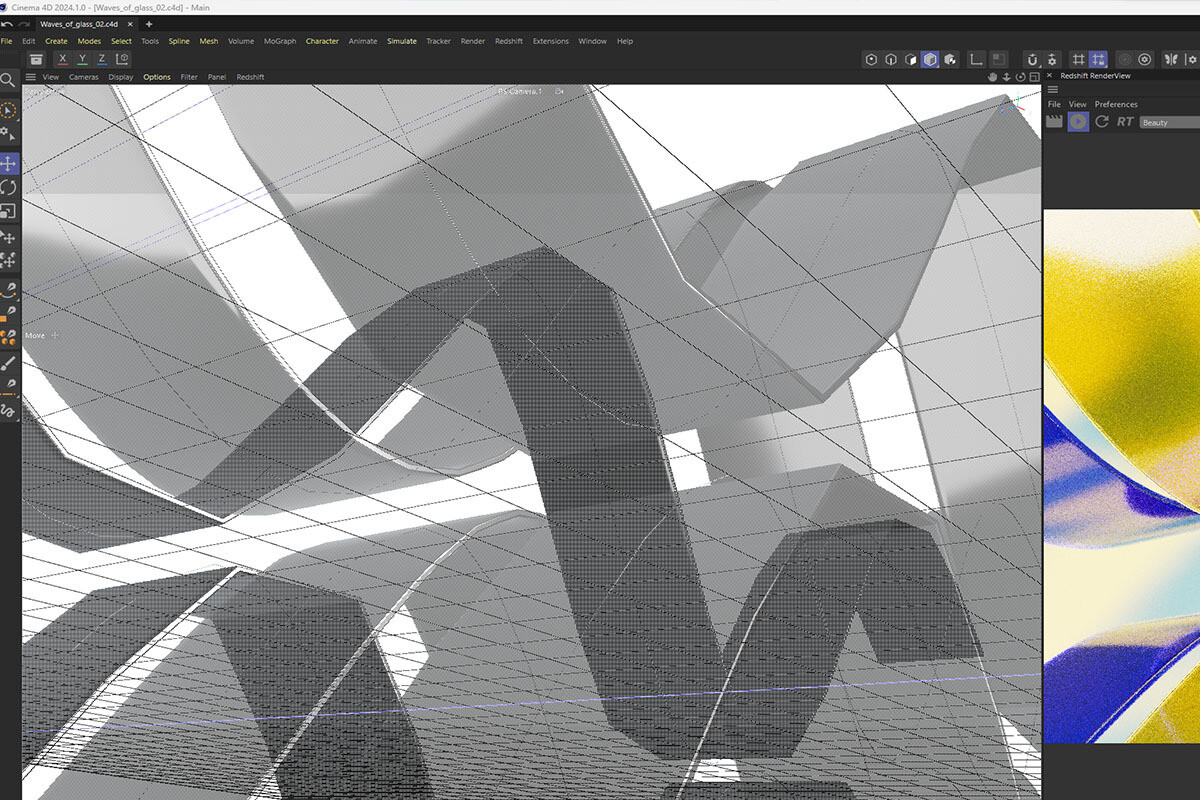The width and height of the screenshot is (1200, 800).
Task: Click the Redshift refresh render icon
Action: (x=1102, y=121)
